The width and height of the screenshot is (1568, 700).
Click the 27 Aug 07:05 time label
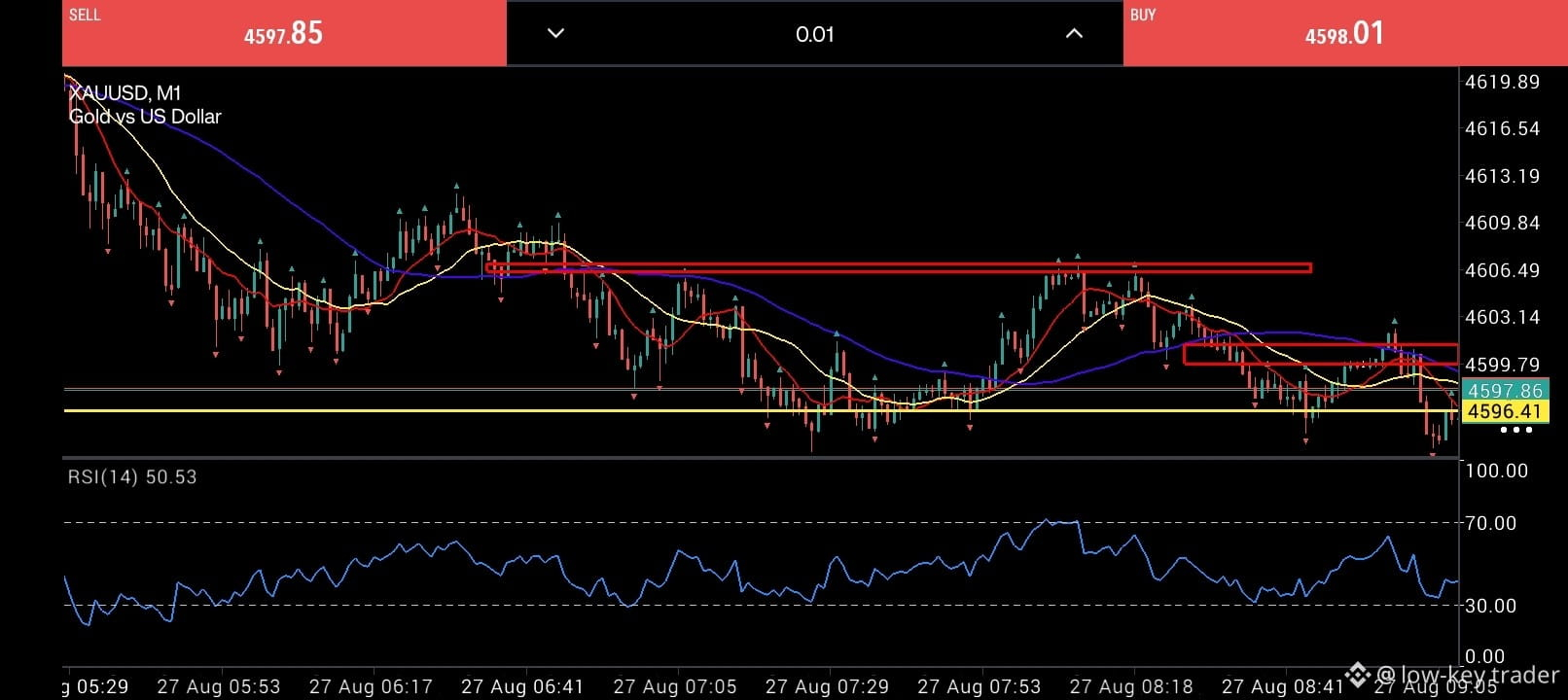[x=675, y=686]
